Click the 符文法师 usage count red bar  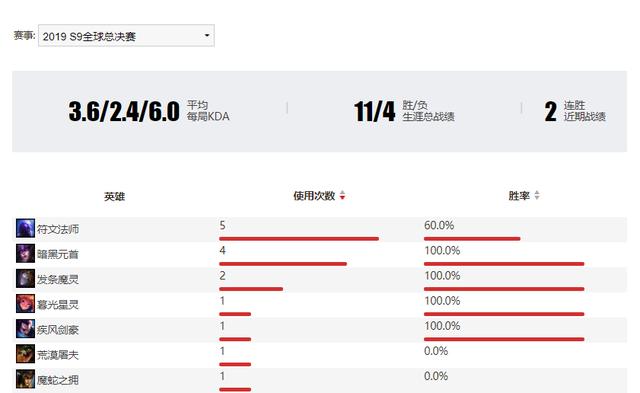point(299,239)
